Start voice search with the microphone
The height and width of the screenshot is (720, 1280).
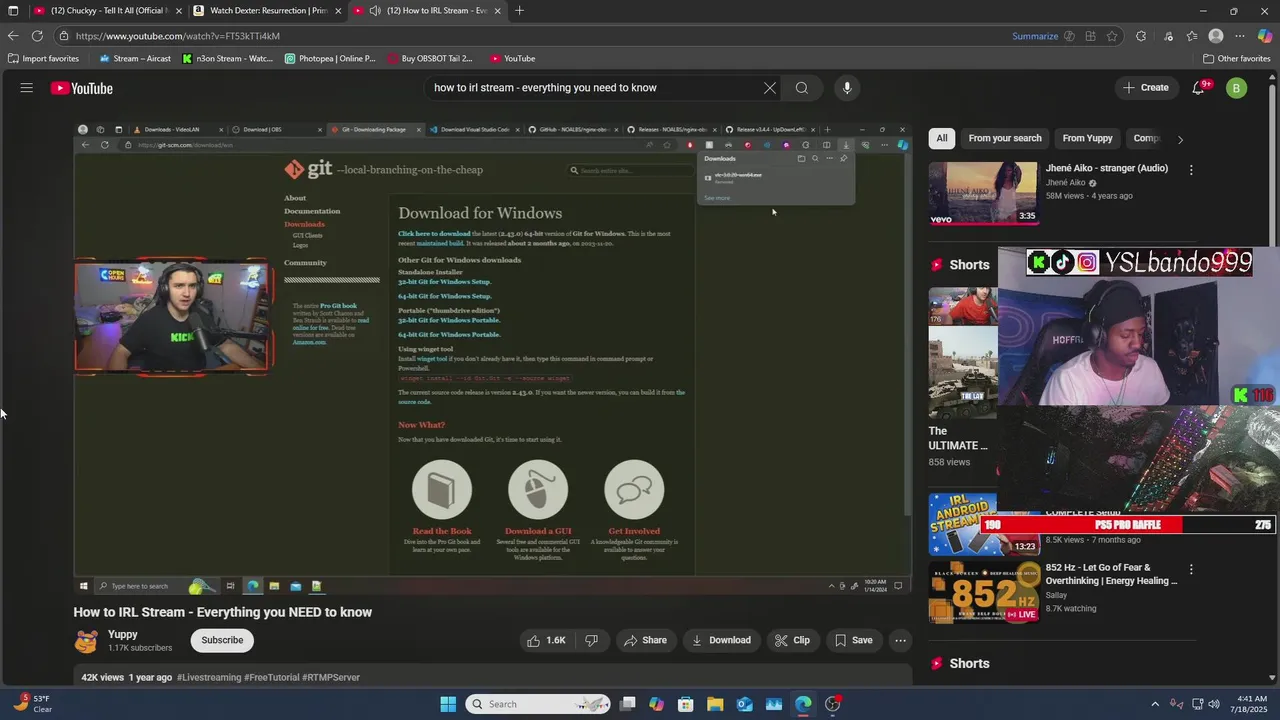coord(847,88)
